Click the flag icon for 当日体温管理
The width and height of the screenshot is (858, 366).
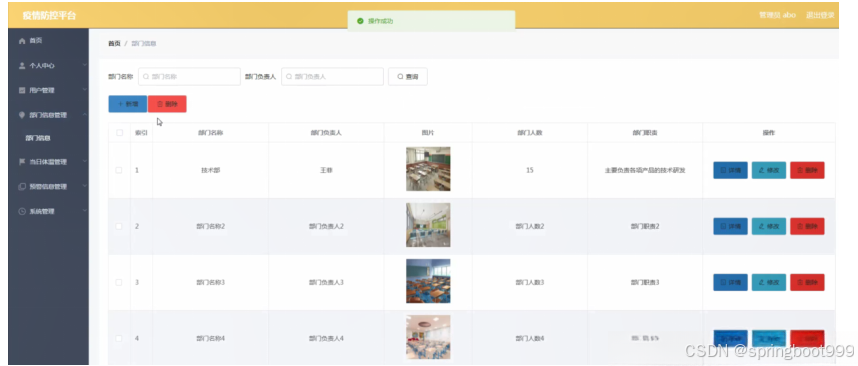22,162
